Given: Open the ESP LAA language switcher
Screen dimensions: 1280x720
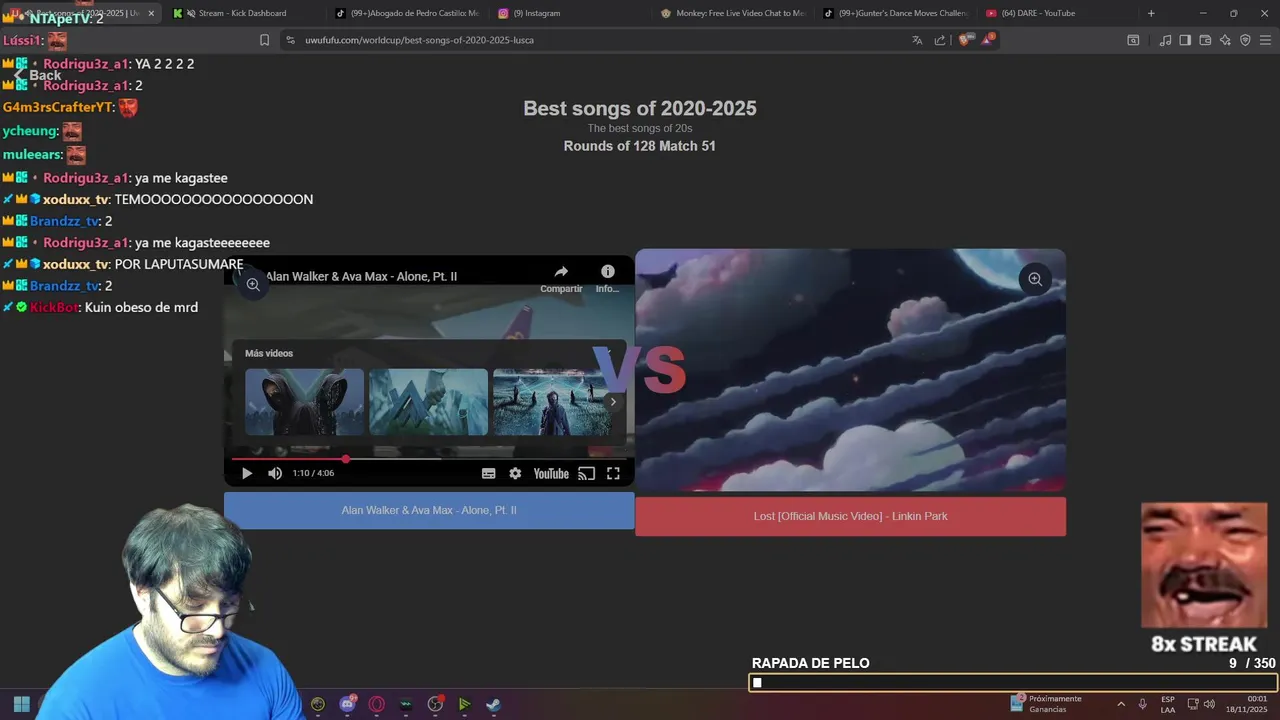Looking at the screenshot, I should [x=1168, y=704].
